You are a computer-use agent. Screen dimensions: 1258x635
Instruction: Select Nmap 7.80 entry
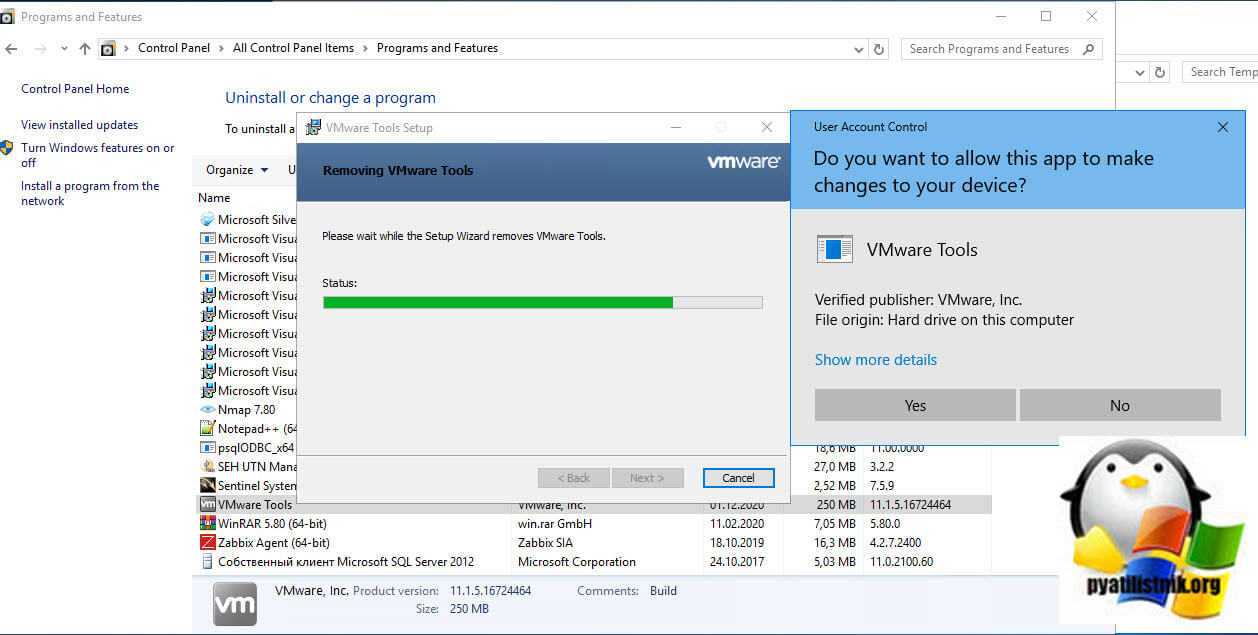pos(246,410)
